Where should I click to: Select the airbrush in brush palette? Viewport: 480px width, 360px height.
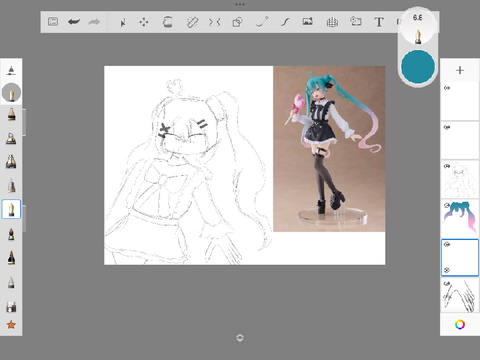pos(11,138)
